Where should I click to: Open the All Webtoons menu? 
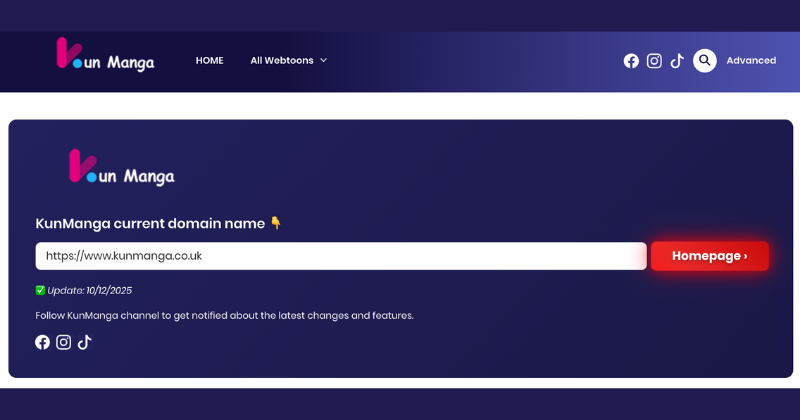(281, 61)
